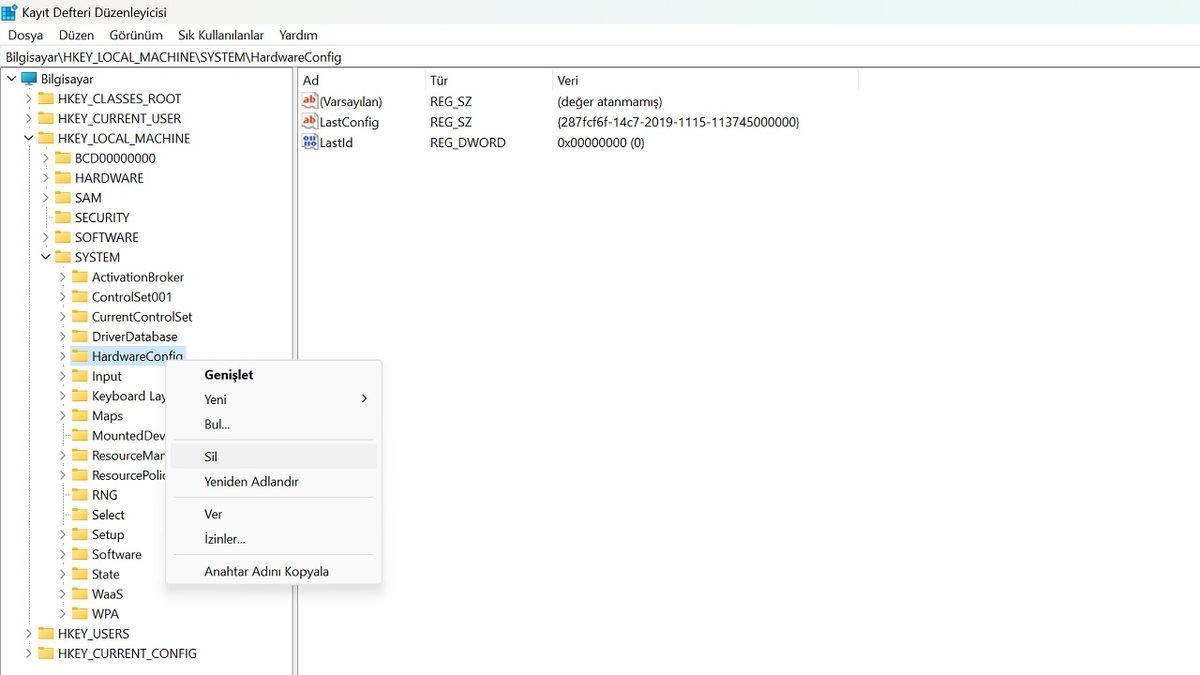Click the folder icon next to HardwareConfig
Viewport: 1200px width, 675px height.
coord(81,356)
